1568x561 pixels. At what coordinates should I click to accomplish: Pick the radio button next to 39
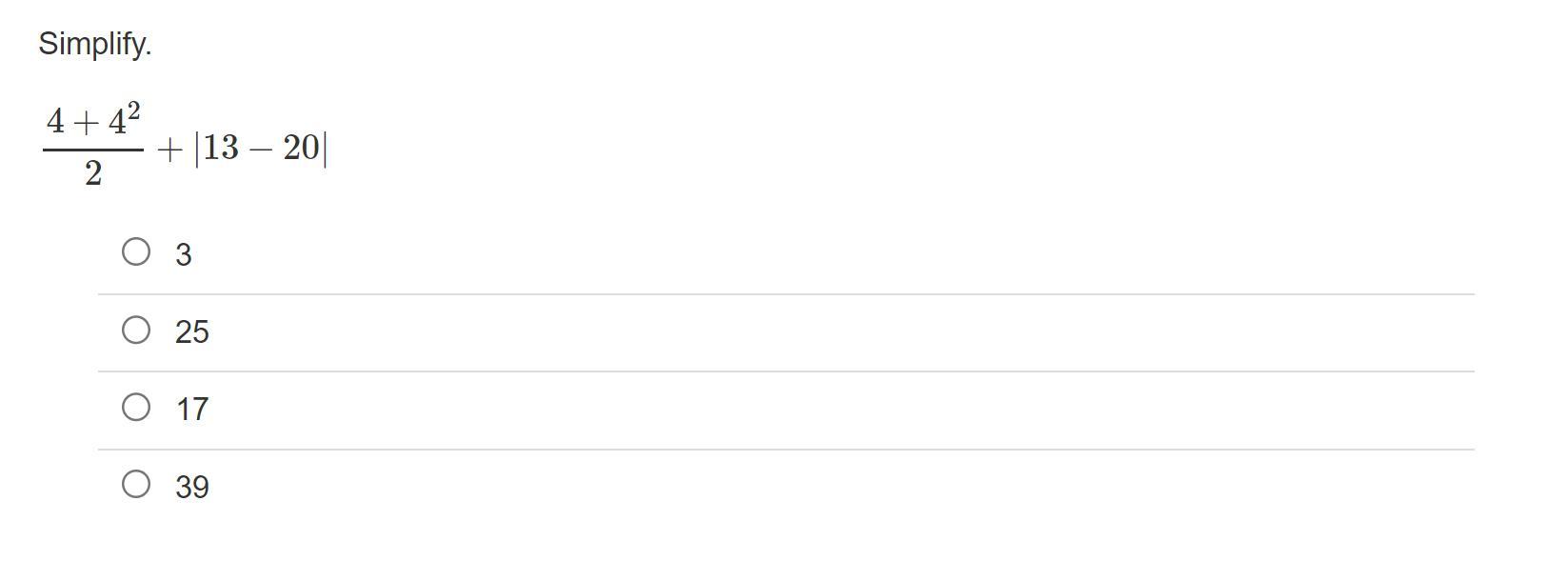(x=136, y=484)
